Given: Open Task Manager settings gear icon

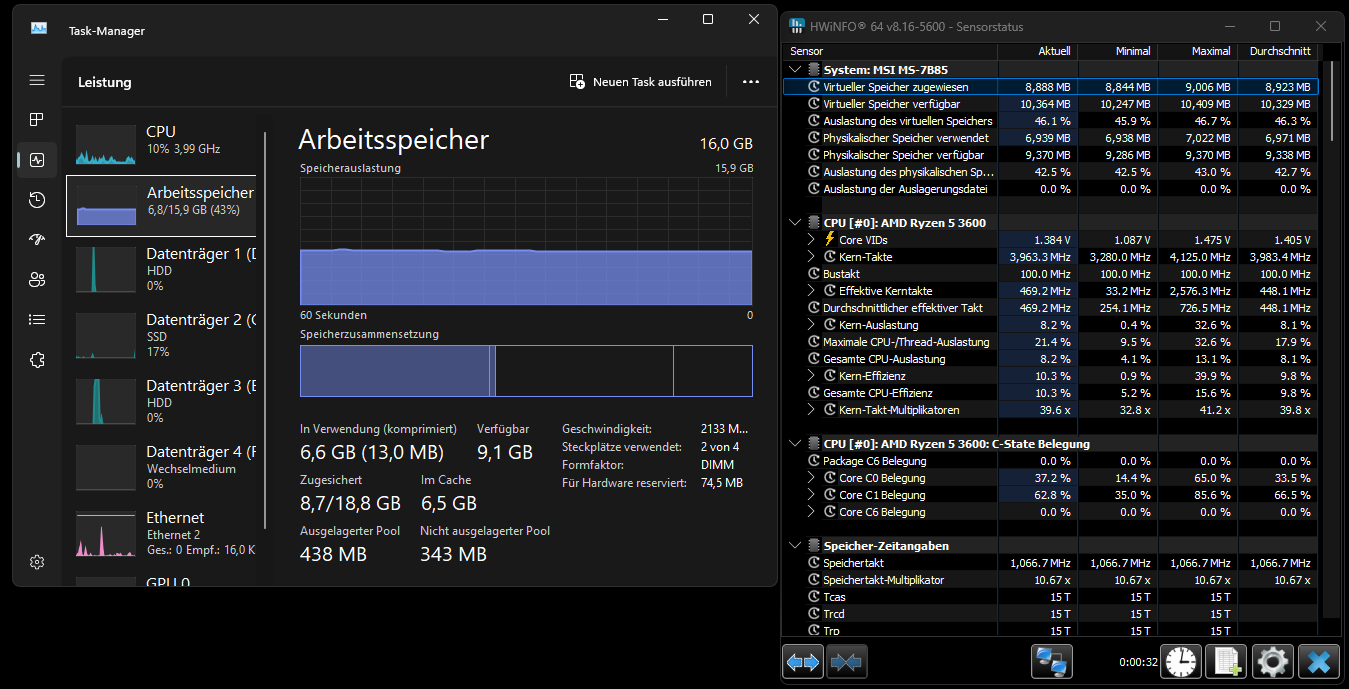Looking at the screenshot, I should click(37, 562).
